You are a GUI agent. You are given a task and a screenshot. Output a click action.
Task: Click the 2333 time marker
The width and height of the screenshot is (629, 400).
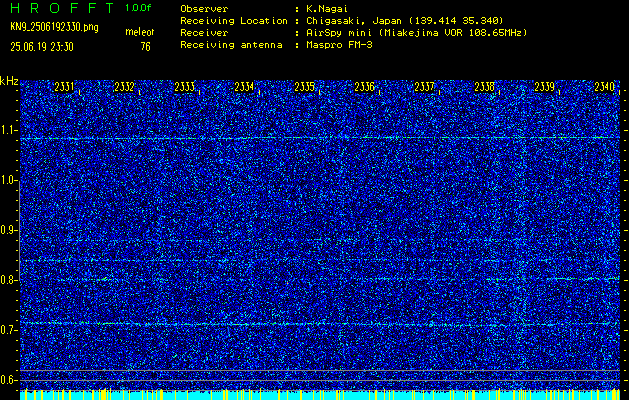(x=185, y=87)
